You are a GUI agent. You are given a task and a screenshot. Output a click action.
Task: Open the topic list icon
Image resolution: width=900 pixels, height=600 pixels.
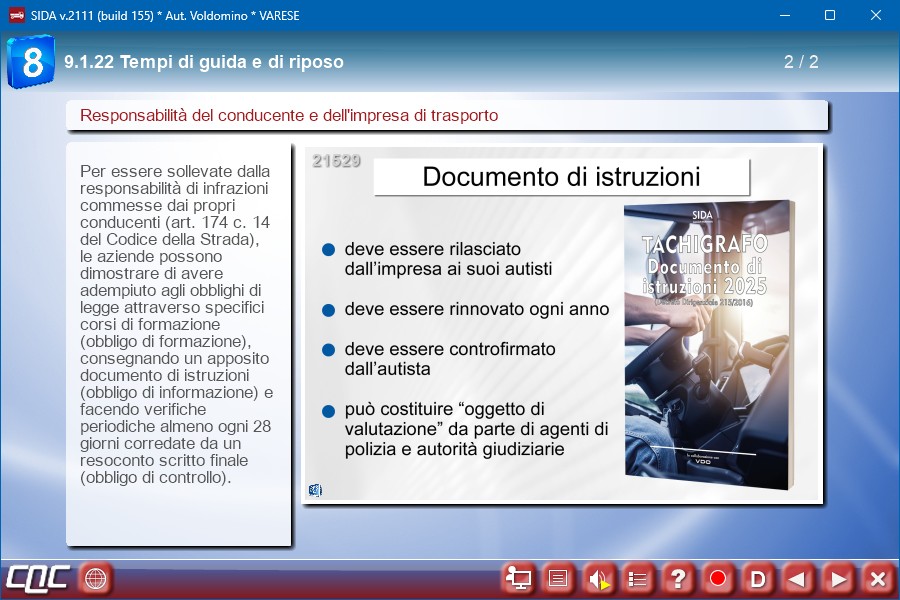click(638, 578)
